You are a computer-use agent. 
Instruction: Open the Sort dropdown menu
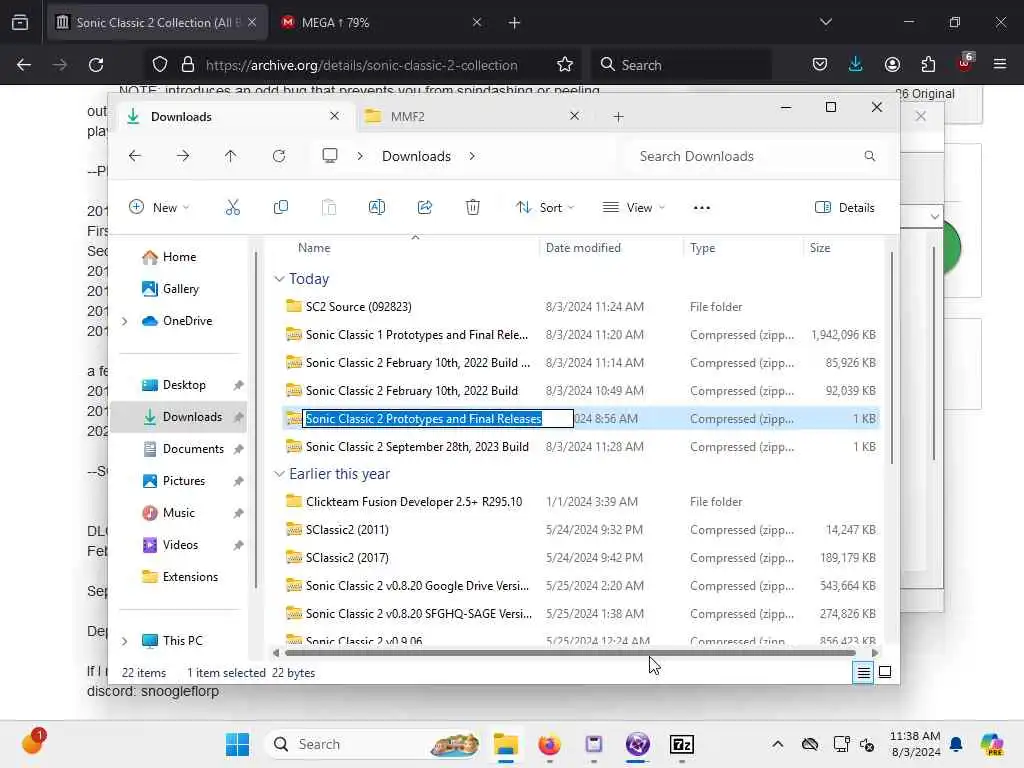coord(545,208)
